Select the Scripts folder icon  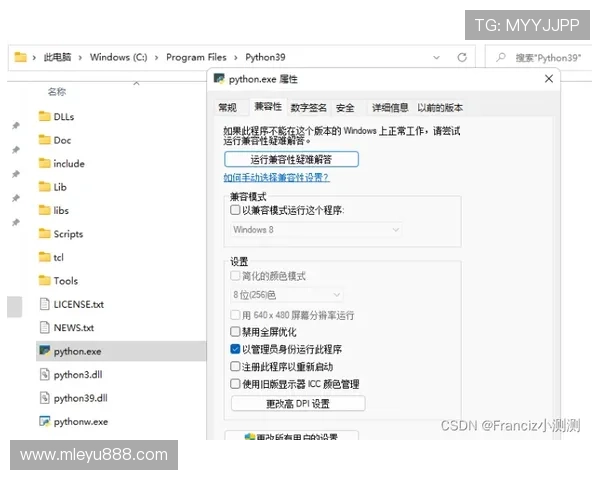click(45, 233)
